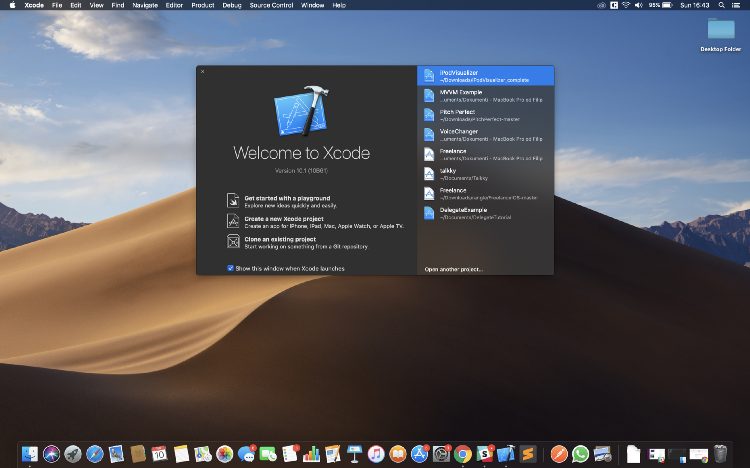Screen dimensions: 750x468
Task: Open the Product menu
Action: (203, 5)
